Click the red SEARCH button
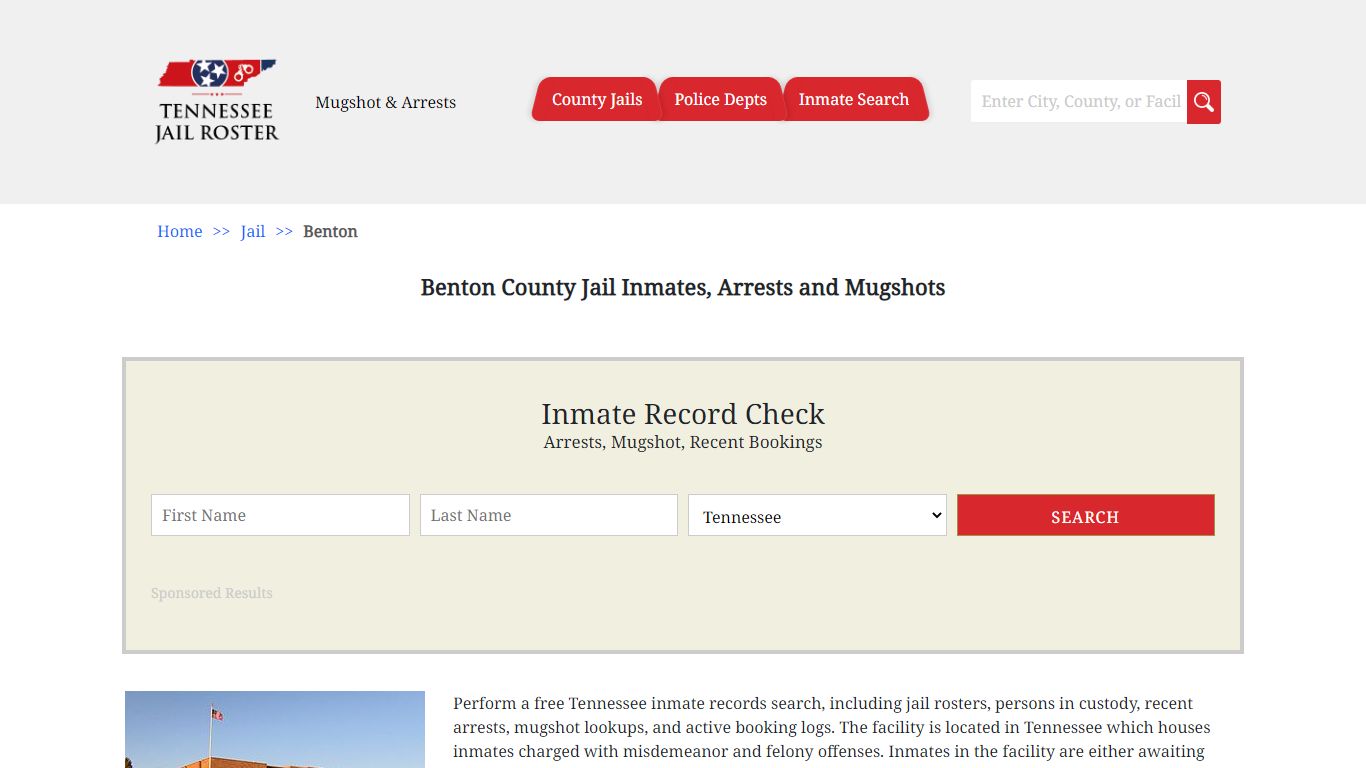Viewport: 1366px width, 768px height. (1086, 515)
